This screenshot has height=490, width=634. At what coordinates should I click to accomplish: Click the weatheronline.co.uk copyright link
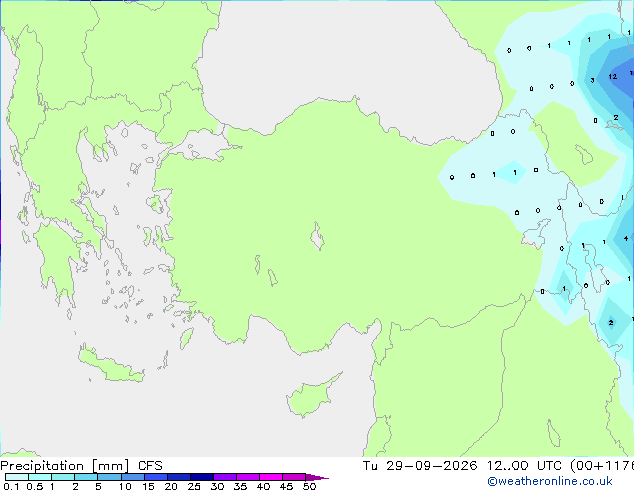pos(550,481)
